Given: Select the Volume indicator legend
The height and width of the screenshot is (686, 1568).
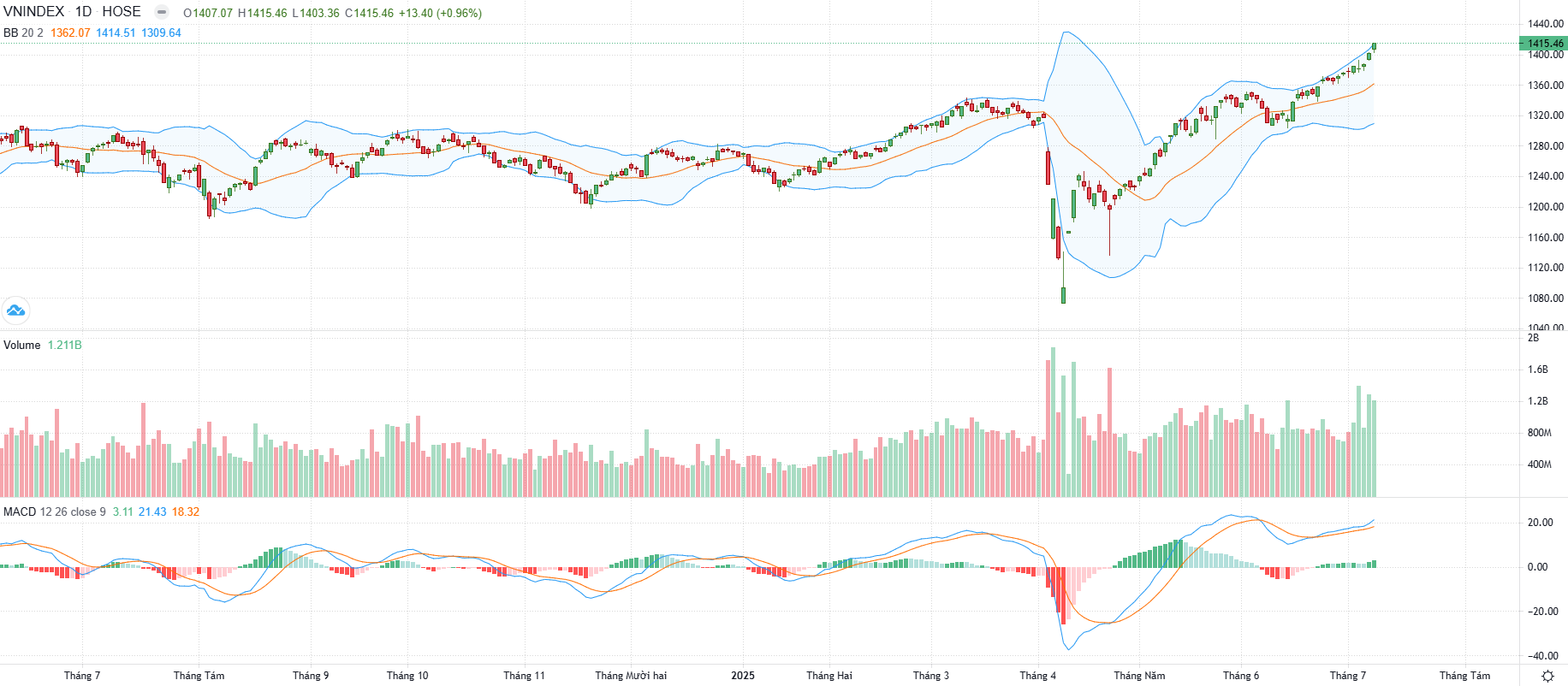Looking at the screenshot, I should click(x=22, y=345).
